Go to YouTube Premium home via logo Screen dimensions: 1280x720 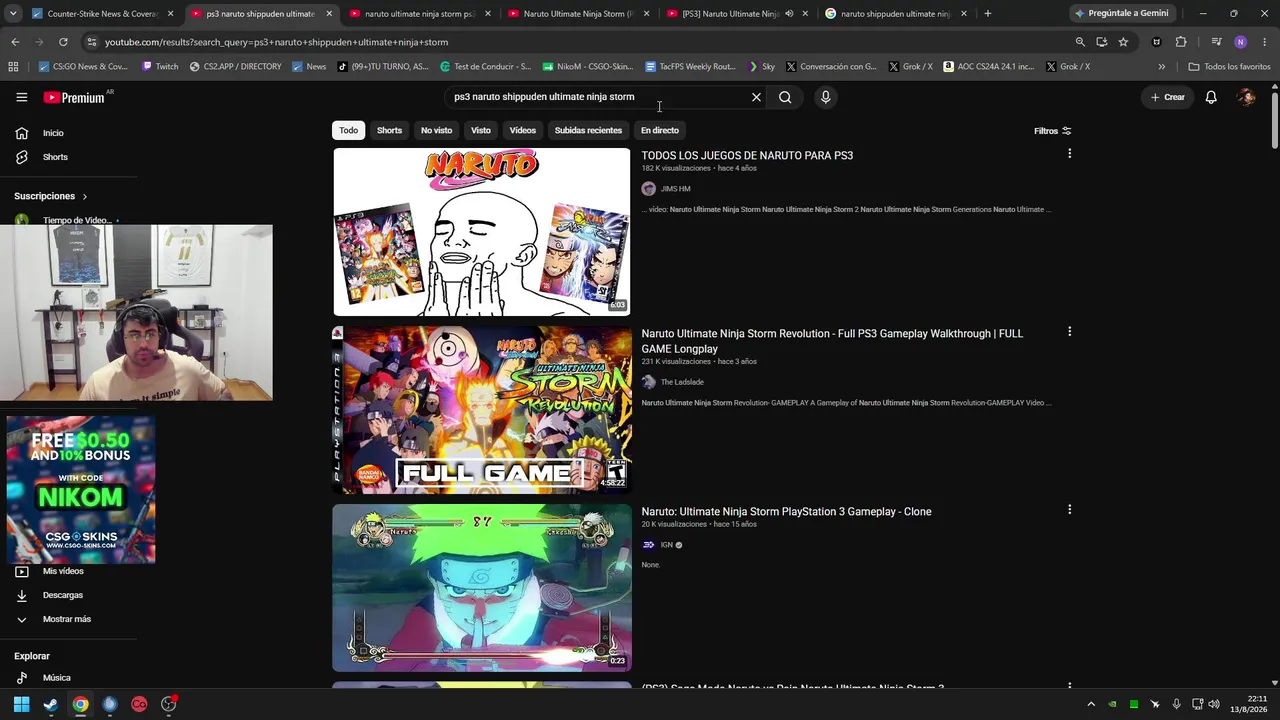point(75,97)
